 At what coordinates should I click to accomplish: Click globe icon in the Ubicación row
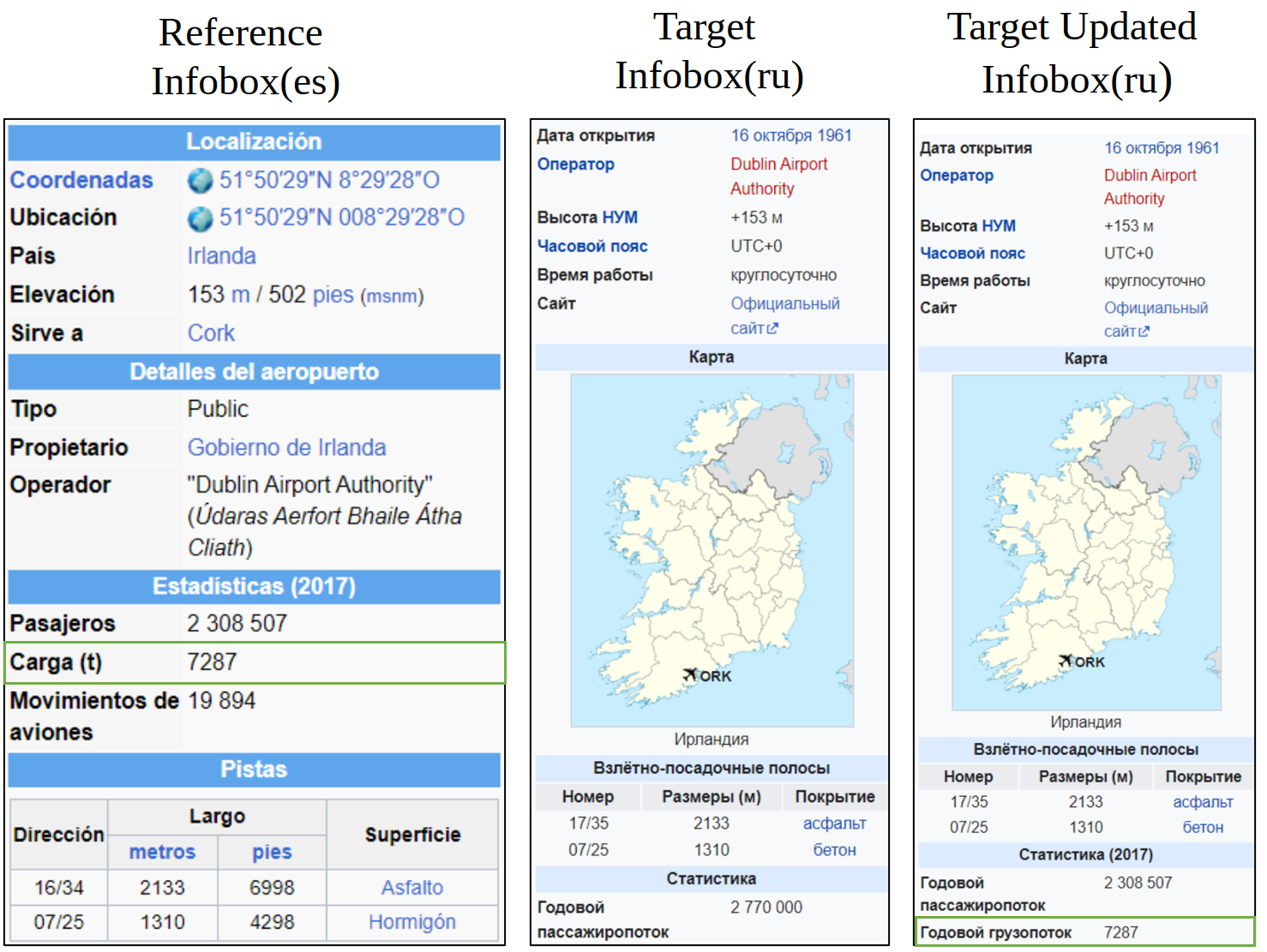[x=200, y=219]
